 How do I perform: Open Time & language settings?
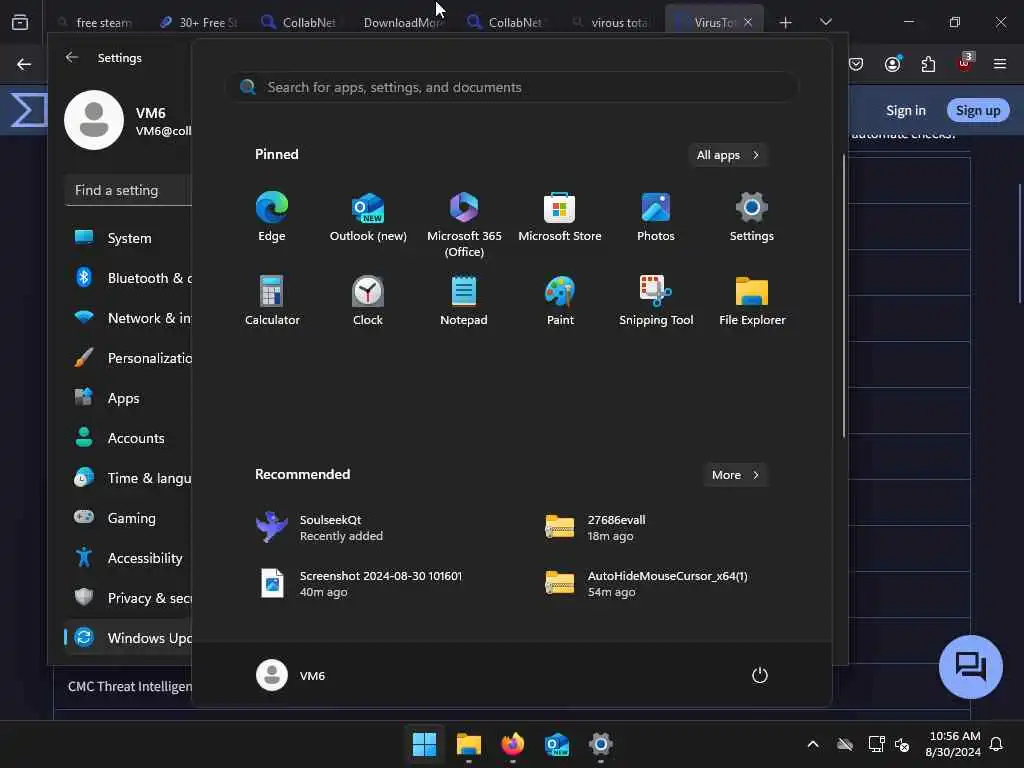[x=128, y=478]
